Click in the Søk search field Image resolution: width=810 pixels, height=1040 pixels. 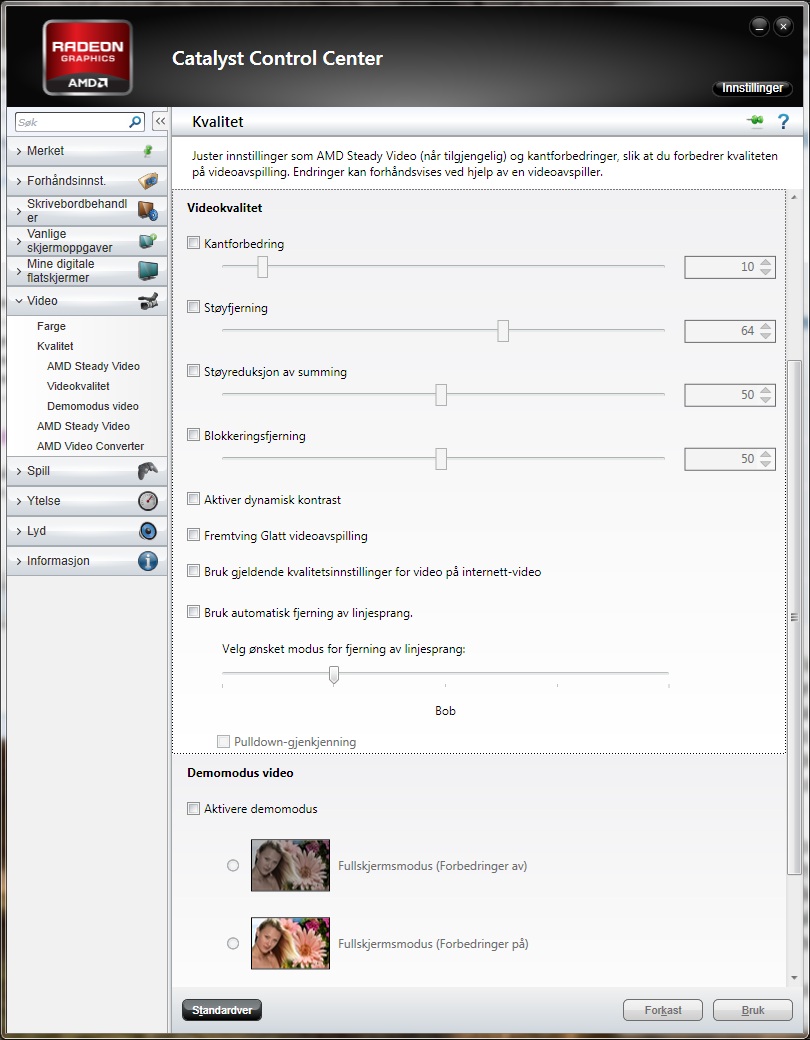tap(72, 122)
